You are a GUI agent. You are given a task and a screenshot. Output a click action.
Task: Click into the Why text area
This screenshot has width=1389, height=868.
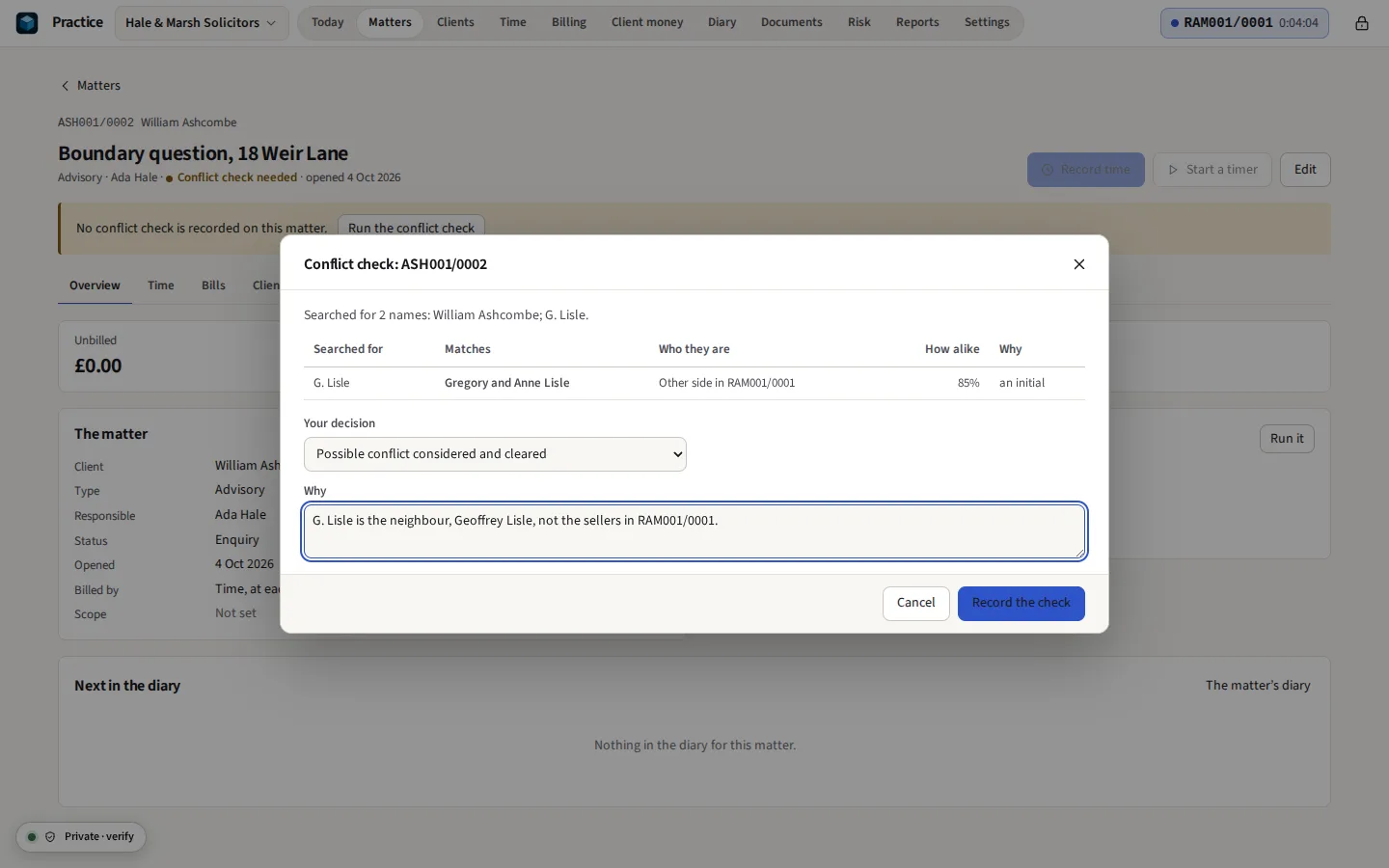(x=694, y=531)
